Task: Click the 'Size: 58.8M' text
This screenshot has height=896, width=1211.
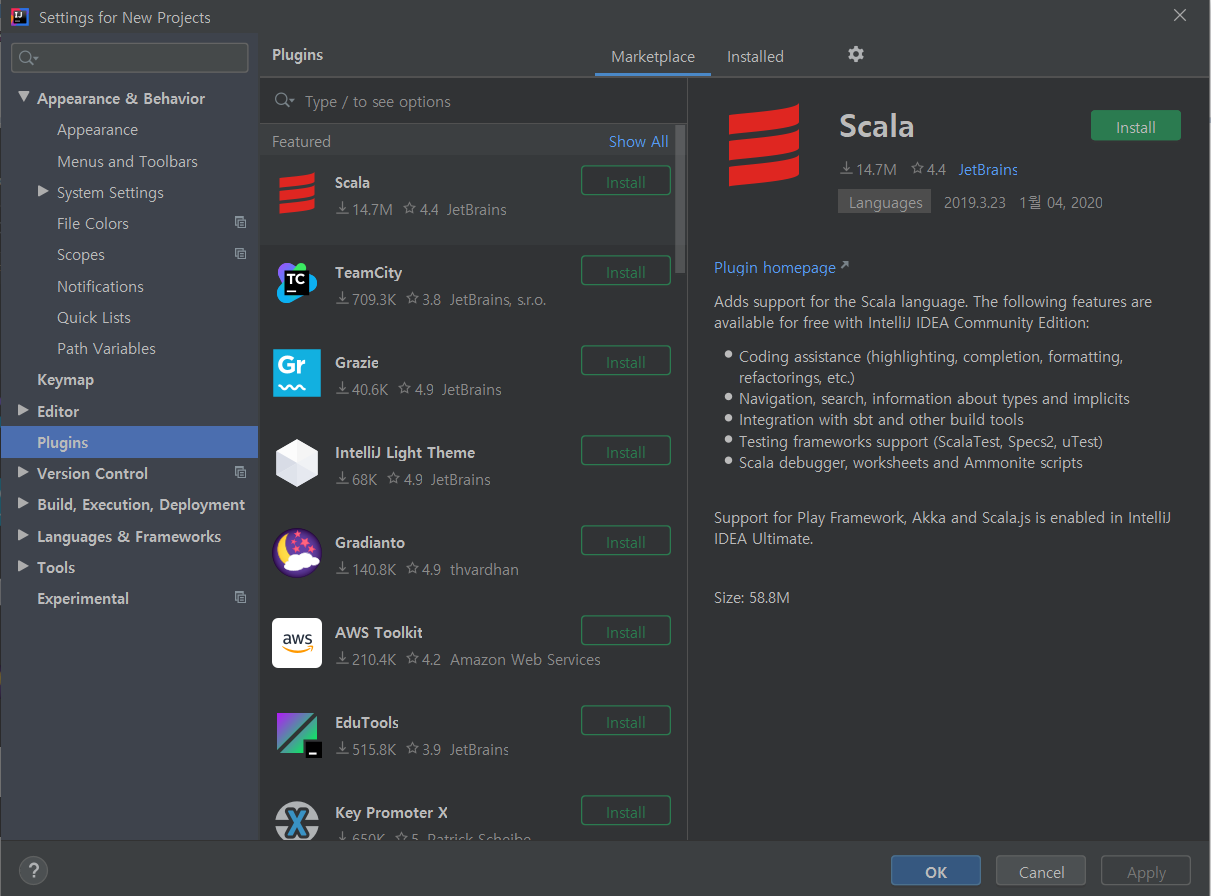Action: tap(752, 597)
